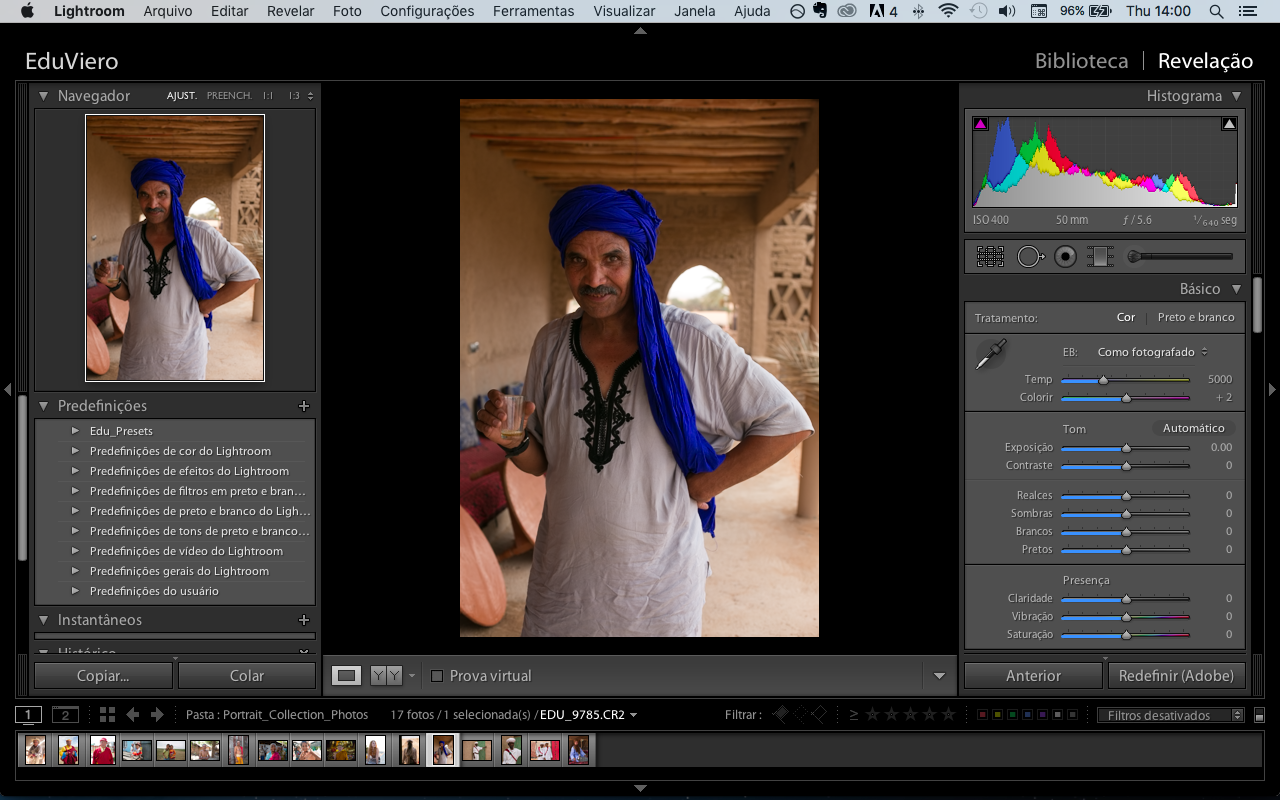
Task: Select the Crop Overlay tool
Action: pyautogui.click(x=989, y=256)
